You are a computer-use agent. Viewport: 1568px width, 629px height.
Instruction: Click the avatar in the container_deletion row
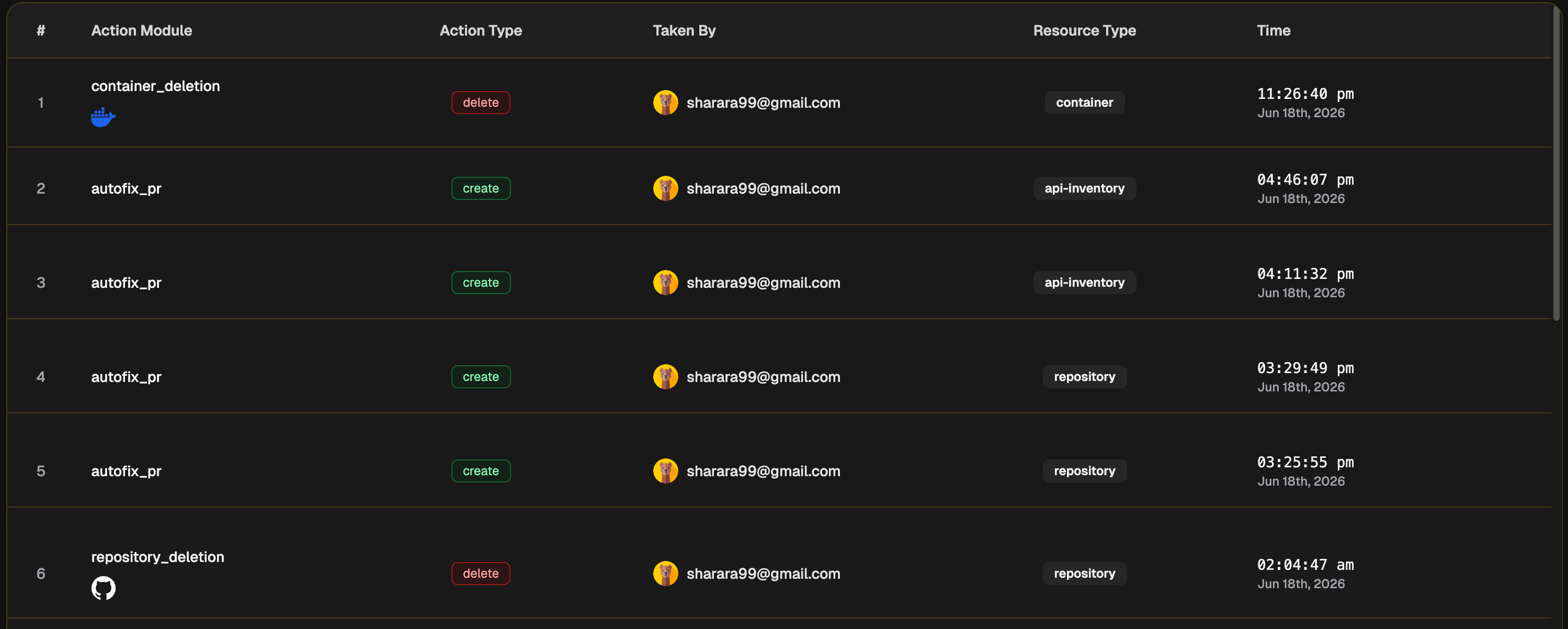665,102
